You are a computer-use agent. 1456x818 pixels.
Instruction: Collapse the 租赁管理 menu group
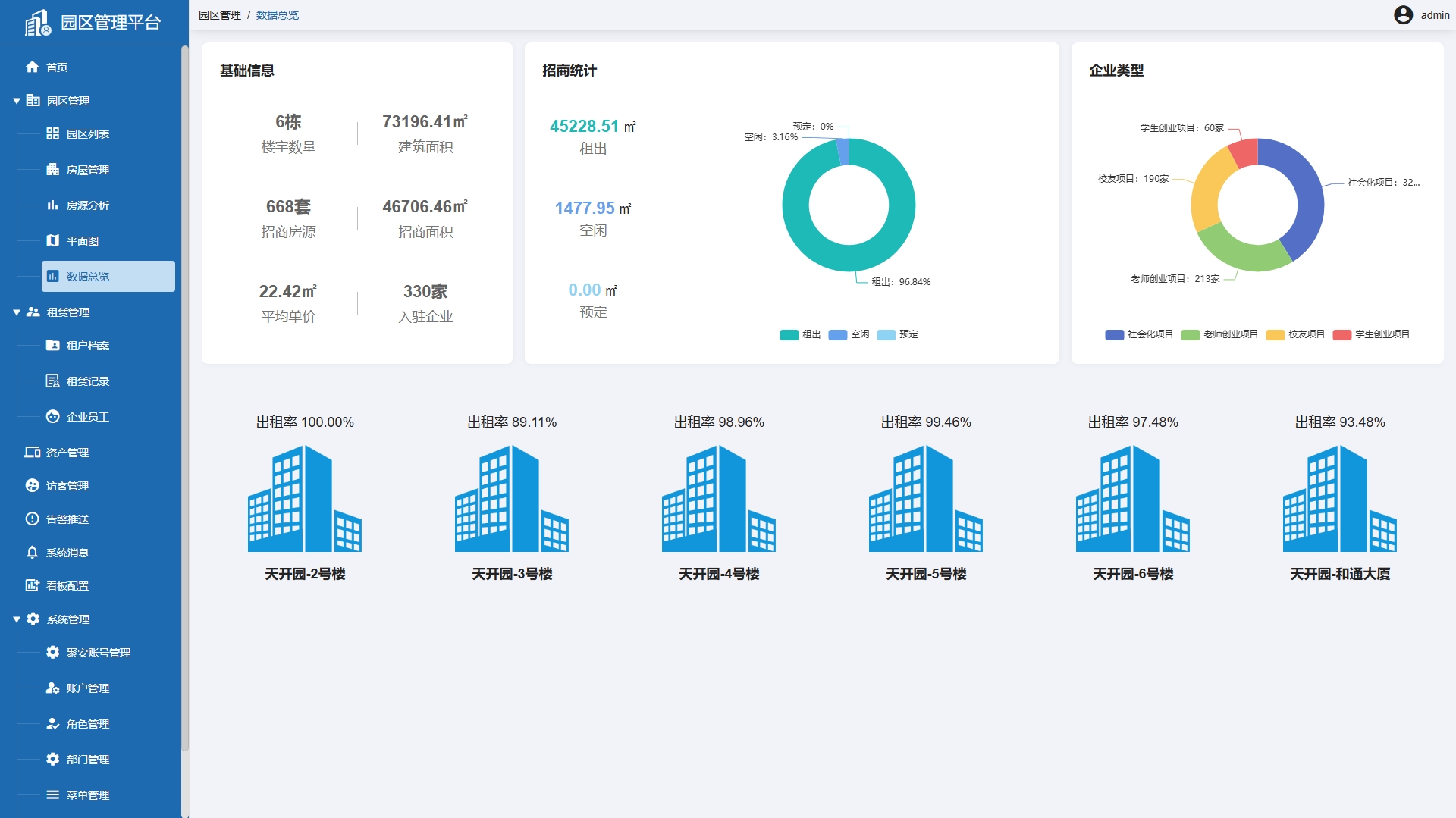coord(17,312)
